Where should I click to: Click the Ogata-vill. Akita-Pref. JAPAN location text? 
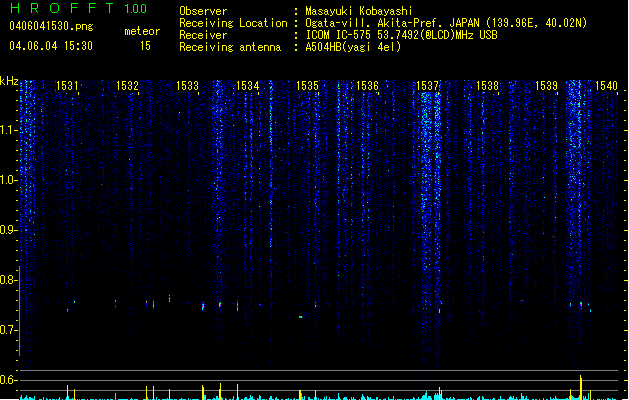coord(446,23)
